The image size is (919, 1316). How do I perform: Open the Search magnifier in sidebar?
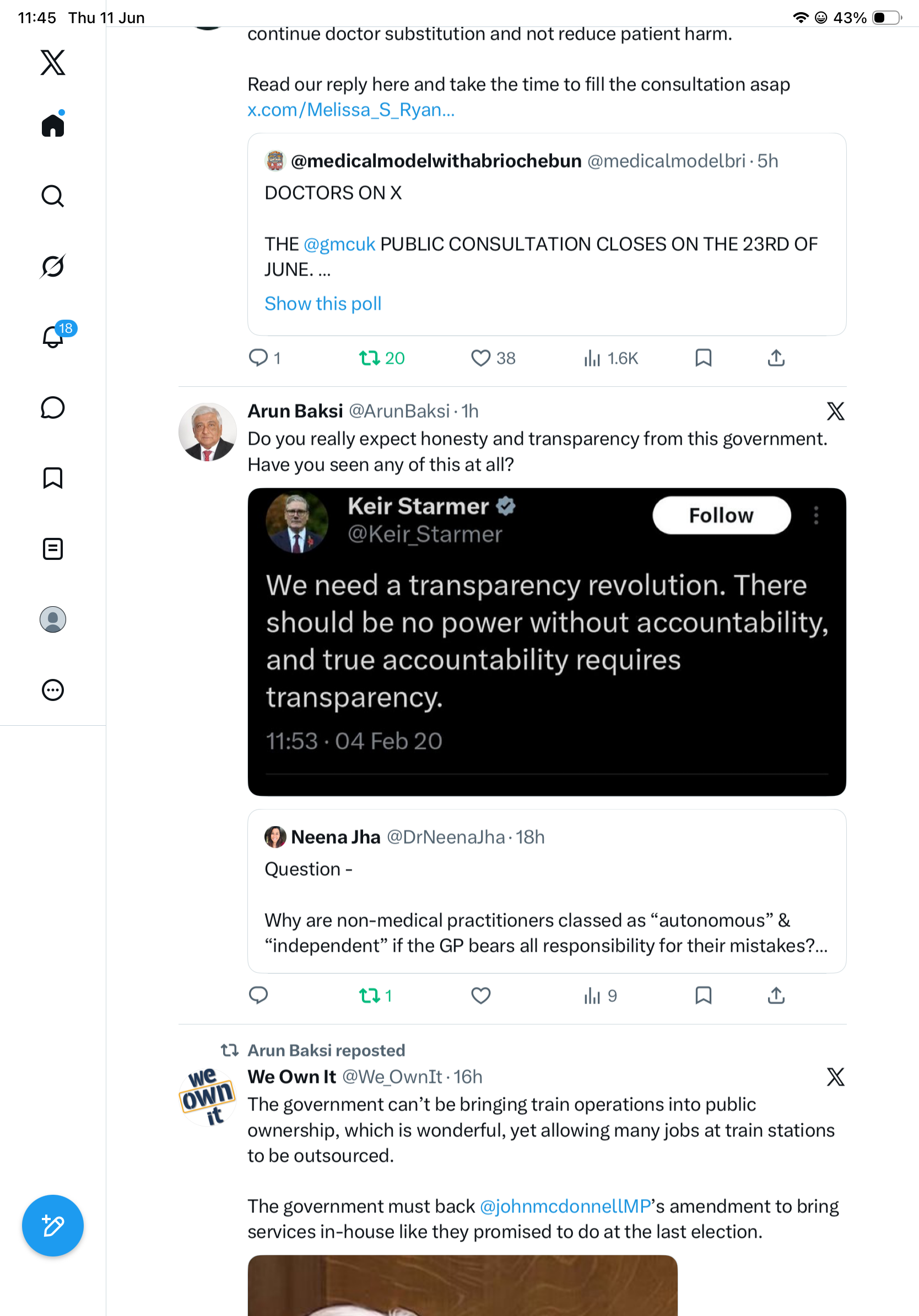point(53,196)
